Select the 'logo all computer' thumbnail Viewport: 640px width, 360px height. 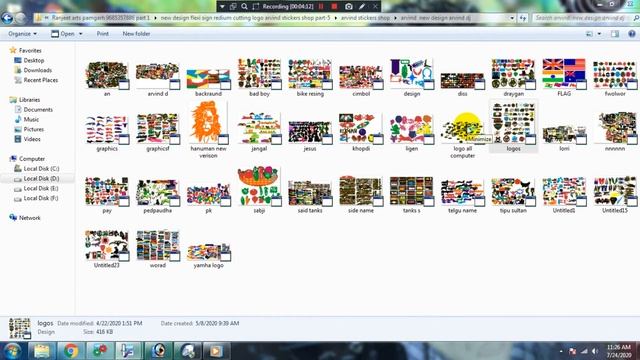(463, 129)
